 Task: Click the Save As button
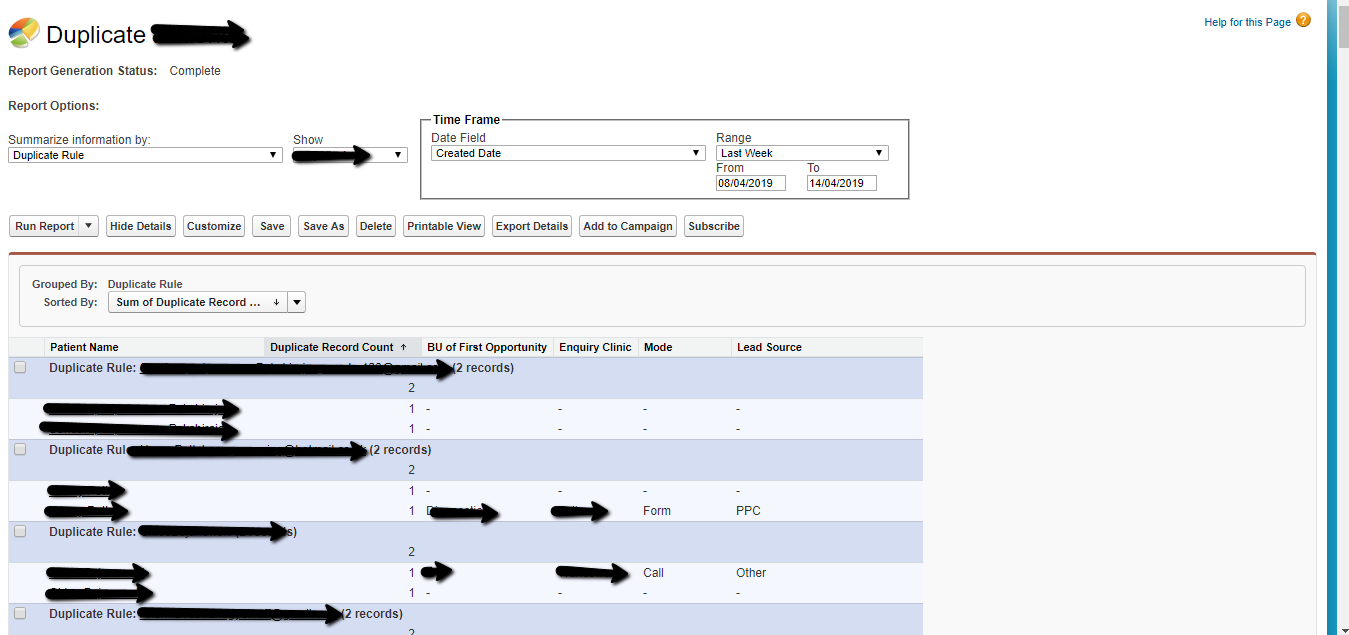coord(324,226)
